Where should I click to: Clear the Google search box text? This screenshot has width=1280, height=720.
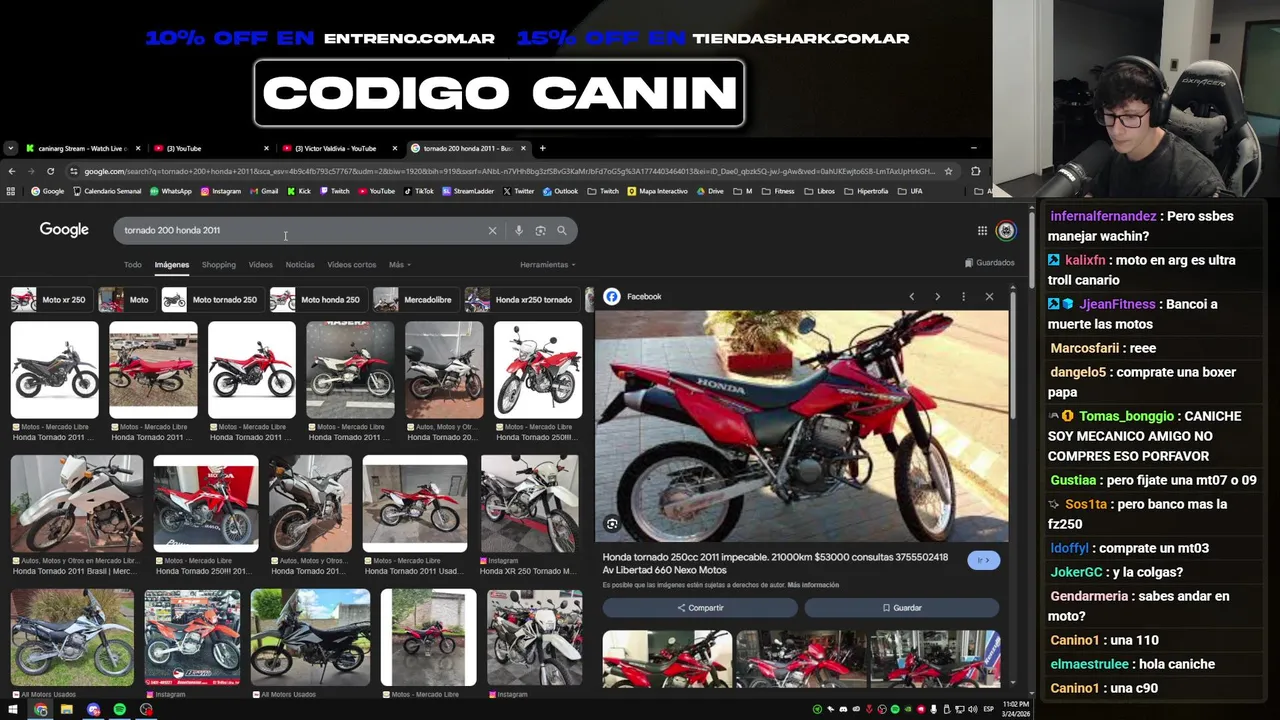pyautogui.click(x=492, y=230)
